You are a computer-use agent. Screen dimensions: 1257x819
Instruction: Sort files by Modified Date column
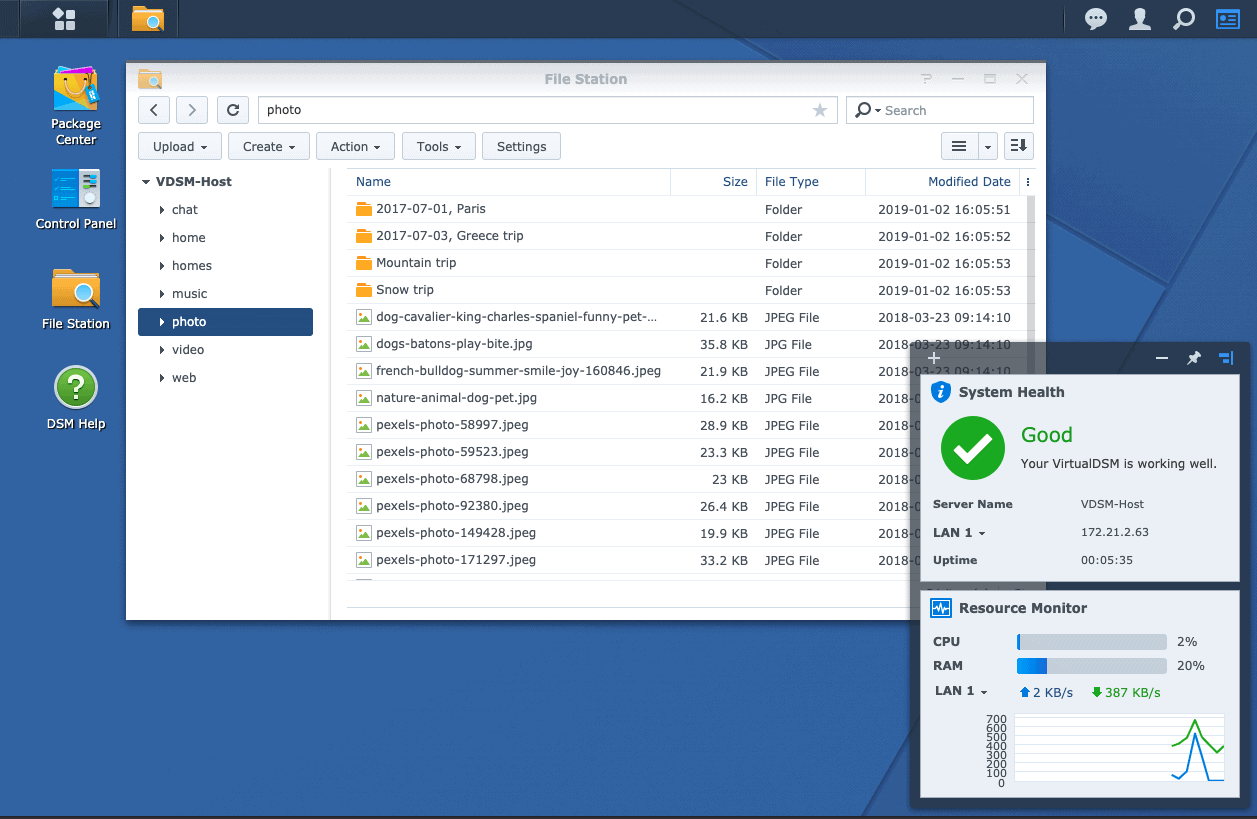click(968, 182)
